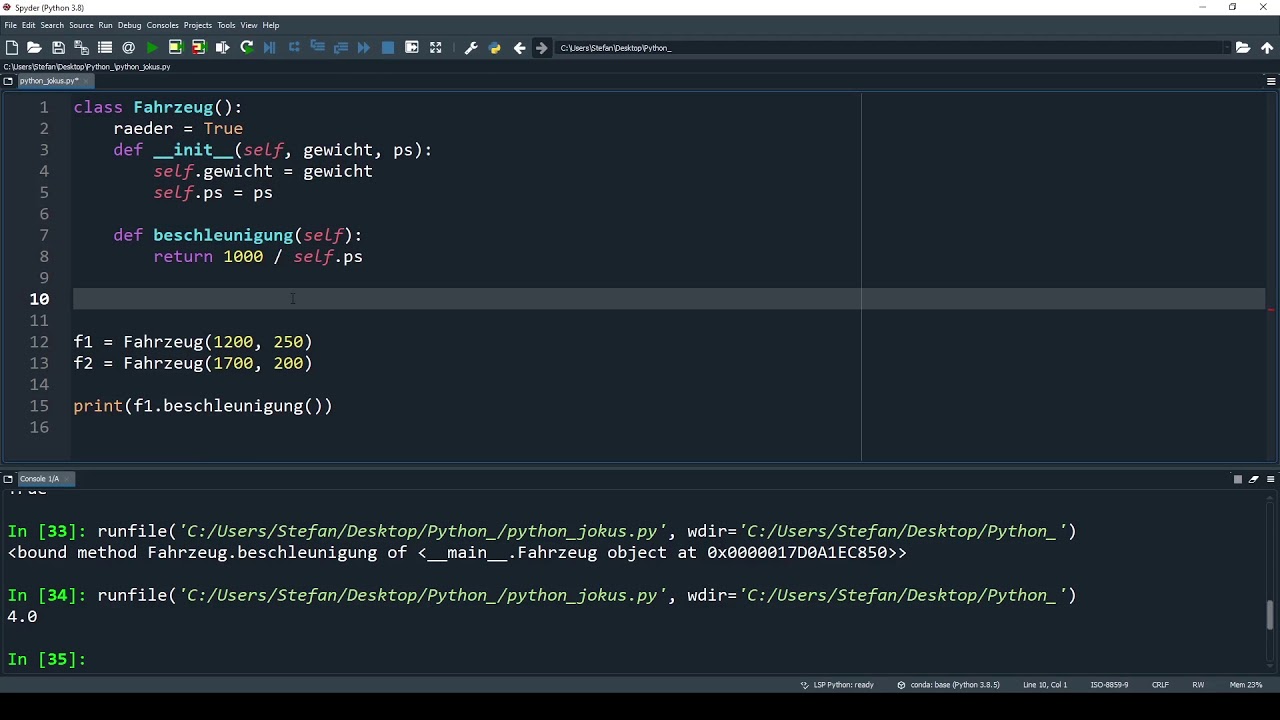Maximize current pane icon
Image resolution: width=1280 pixels, height=720 pixels.
411,48
